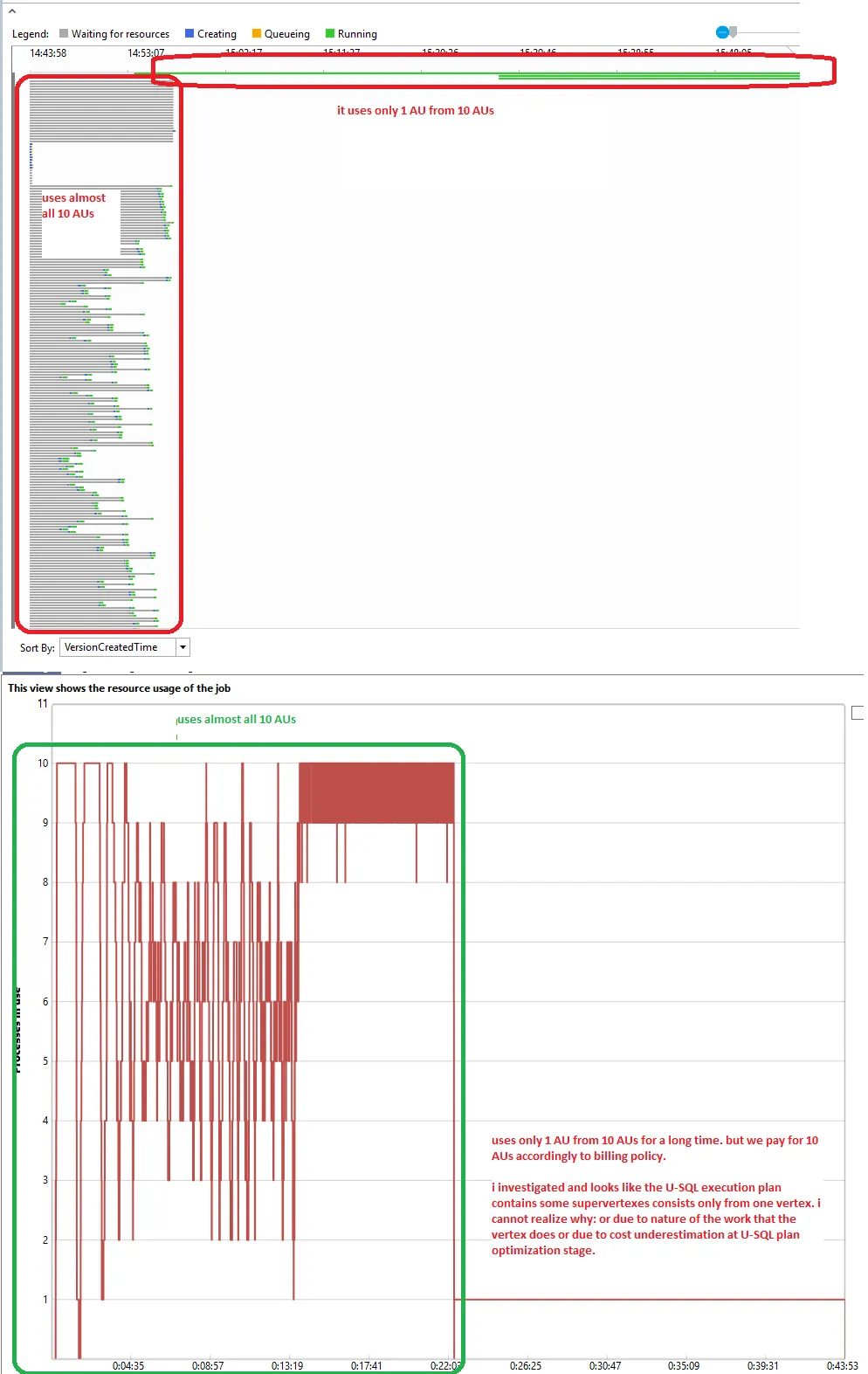
Task: Click the 'Waiting for resources' legend text
Action: [121, 34]
